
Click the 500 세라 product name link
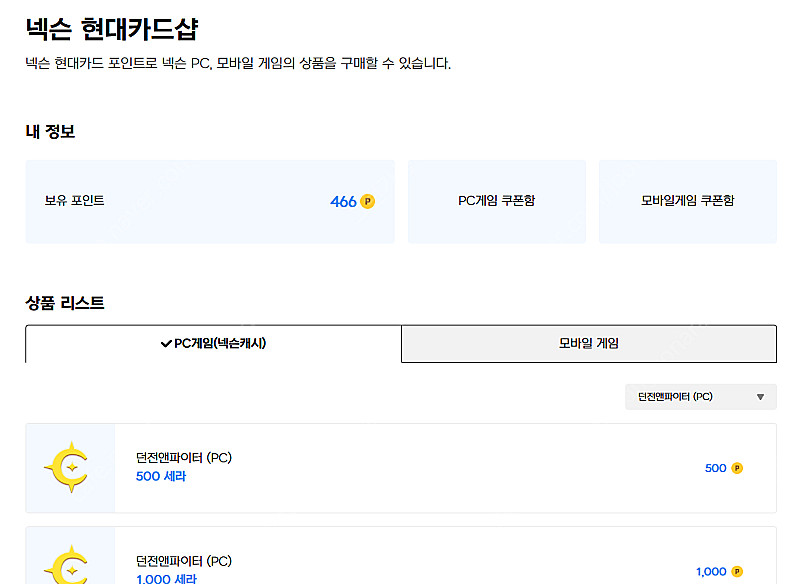161,476
